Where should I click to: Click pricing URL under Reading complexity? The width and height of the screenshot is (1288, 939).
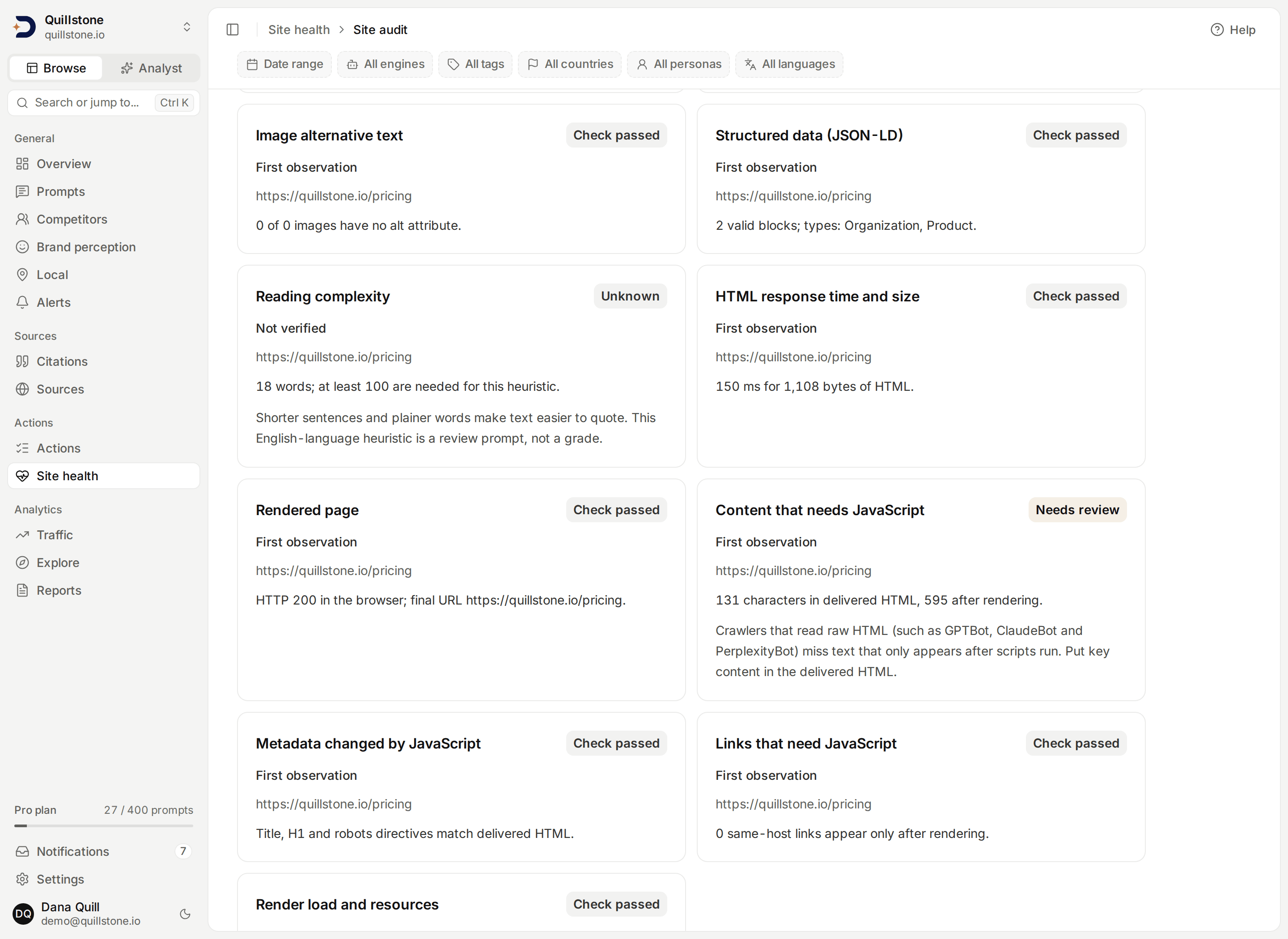point(334,357)
